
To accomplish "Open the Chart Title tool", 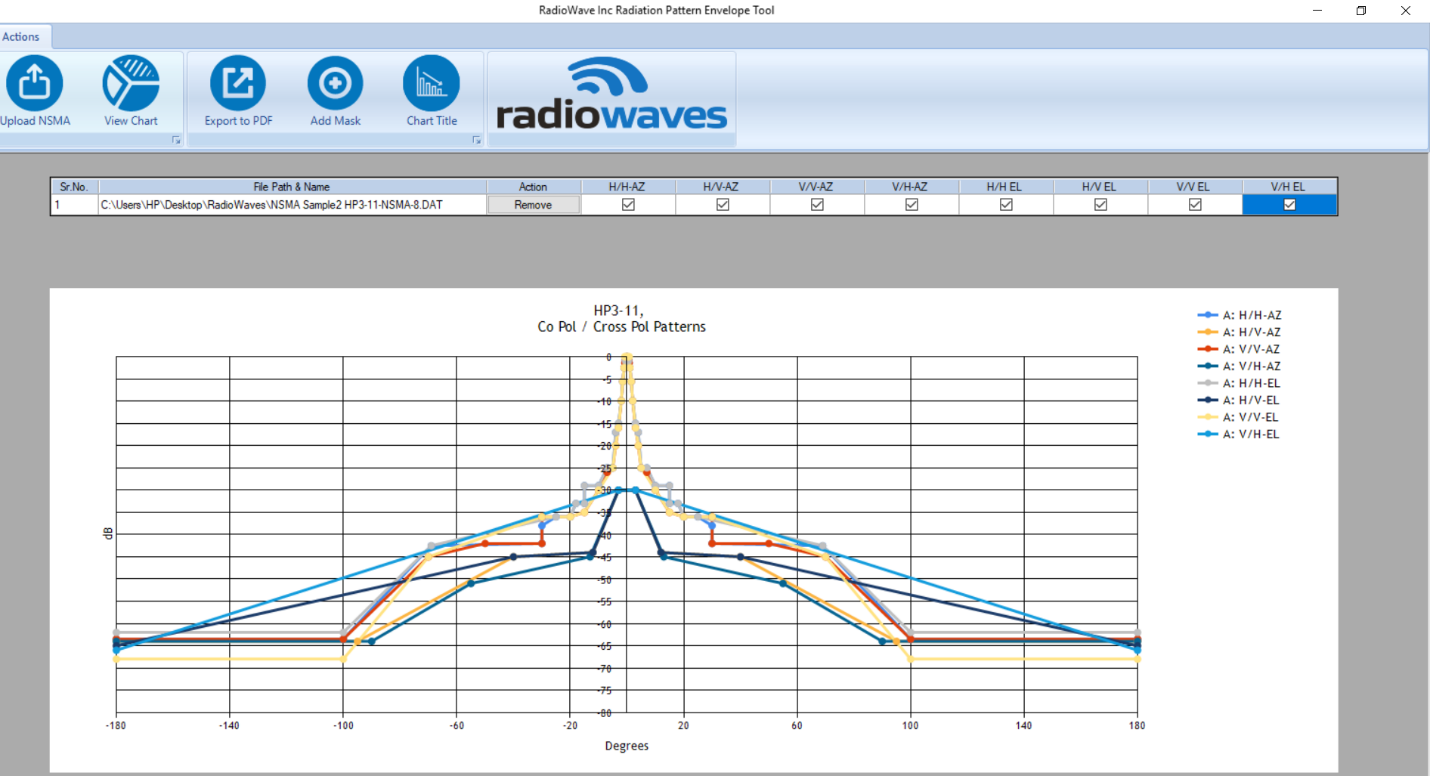I will (432, 83).
